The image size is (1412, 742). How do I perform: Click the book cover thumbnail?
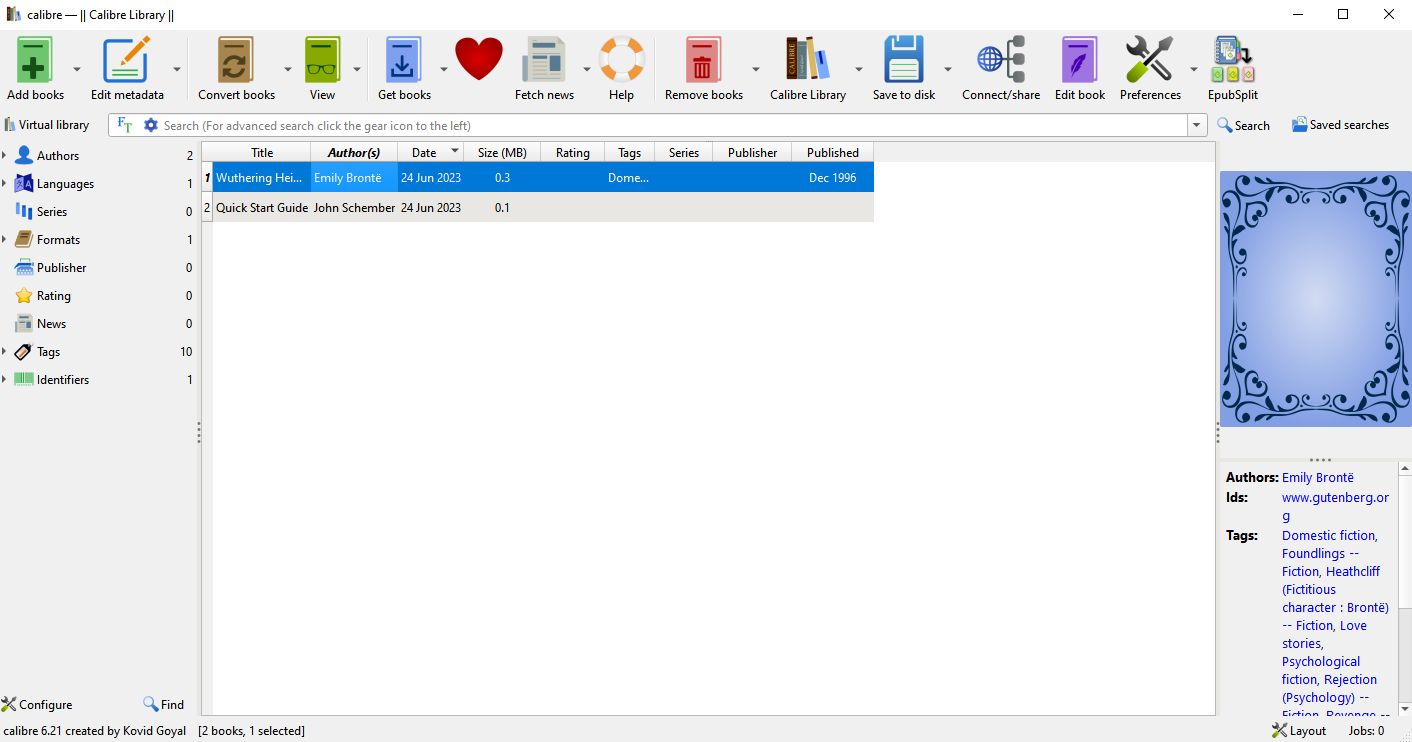1316,299
